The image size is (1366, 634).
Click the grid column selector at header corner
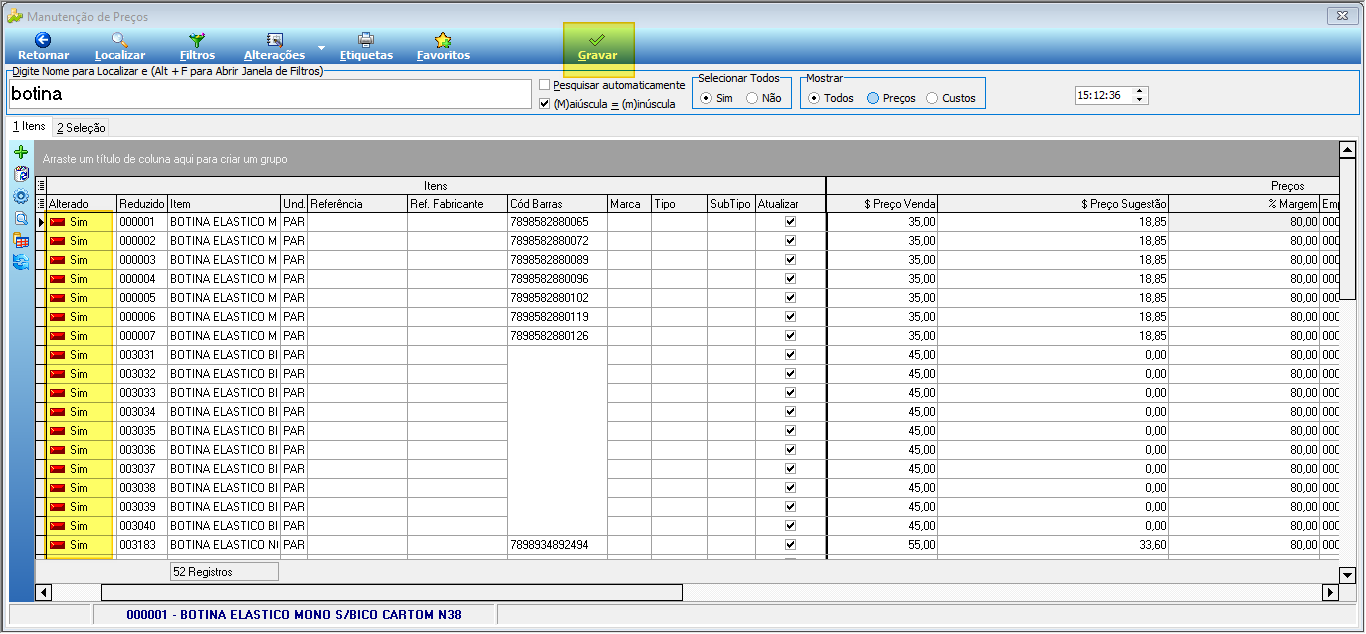coord(41,185)
